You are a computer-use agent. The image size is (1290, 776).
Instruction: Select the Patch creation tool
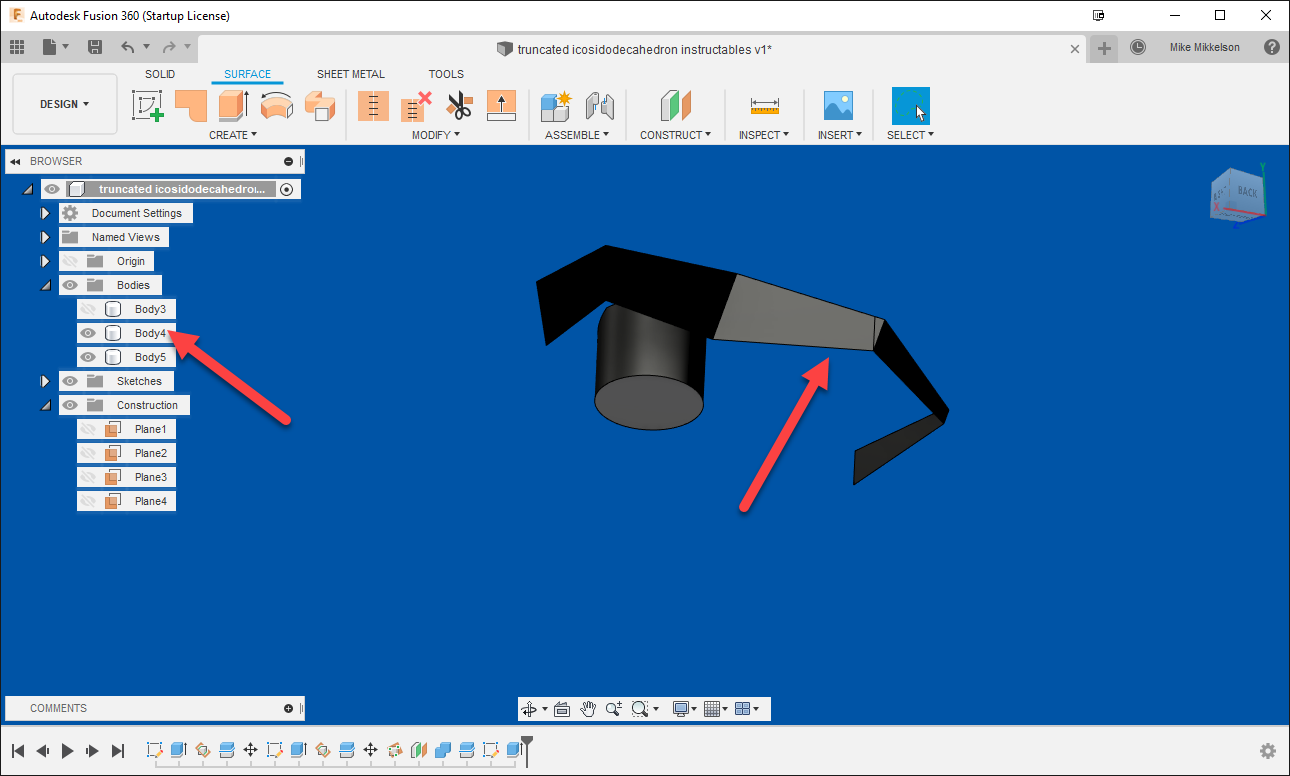(191, 105)
